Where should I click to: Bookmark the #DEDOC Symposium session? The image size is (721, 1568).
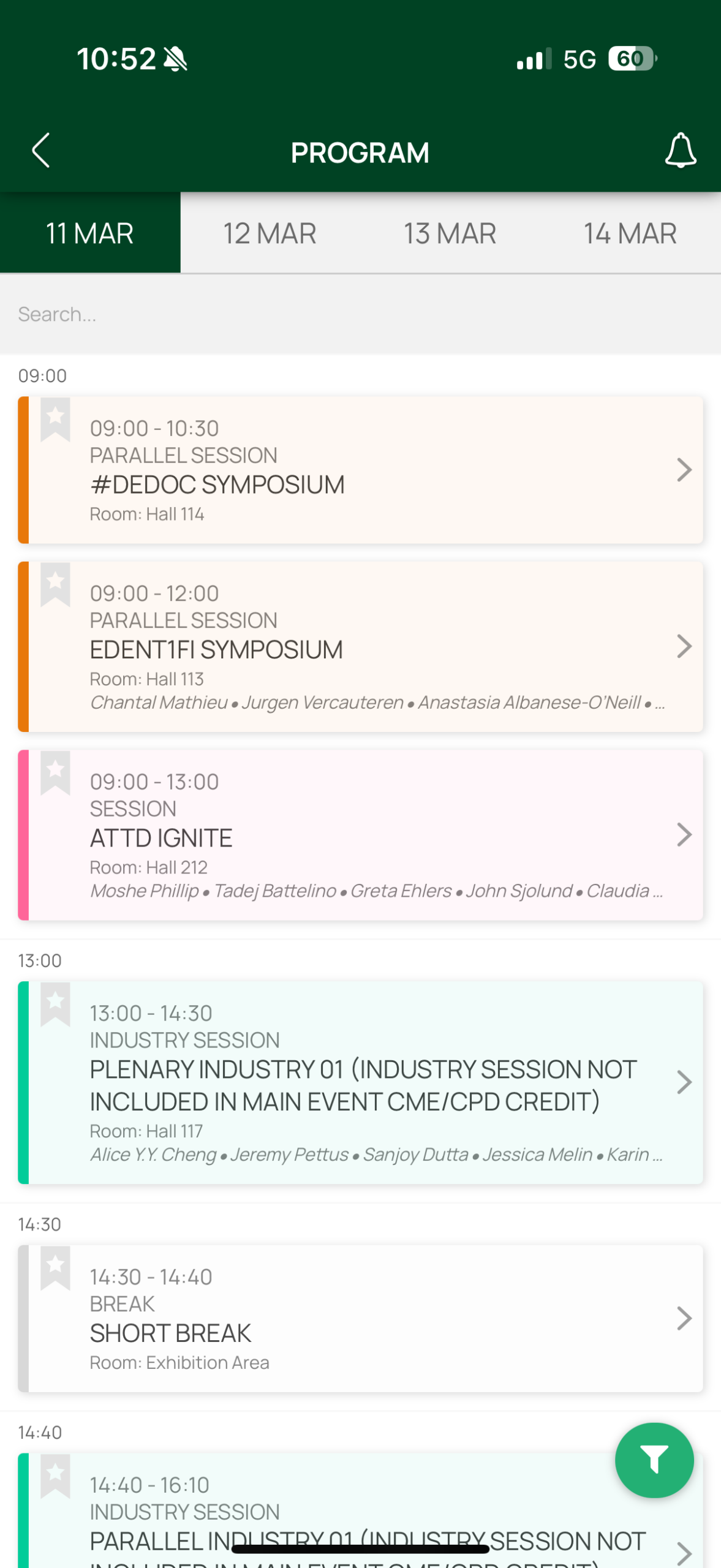click(x=55, y=419)
